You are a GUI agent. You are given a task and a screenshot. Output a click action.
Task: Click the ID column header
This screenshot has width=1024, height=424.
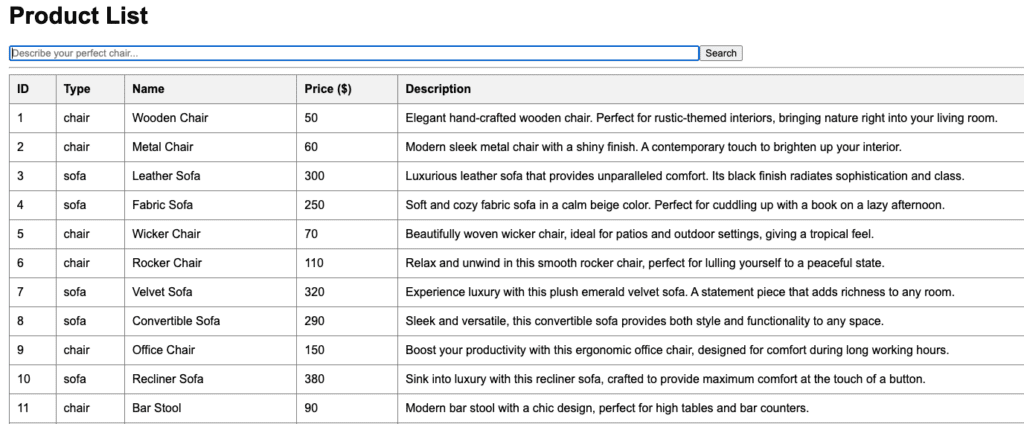coord(23,89)
